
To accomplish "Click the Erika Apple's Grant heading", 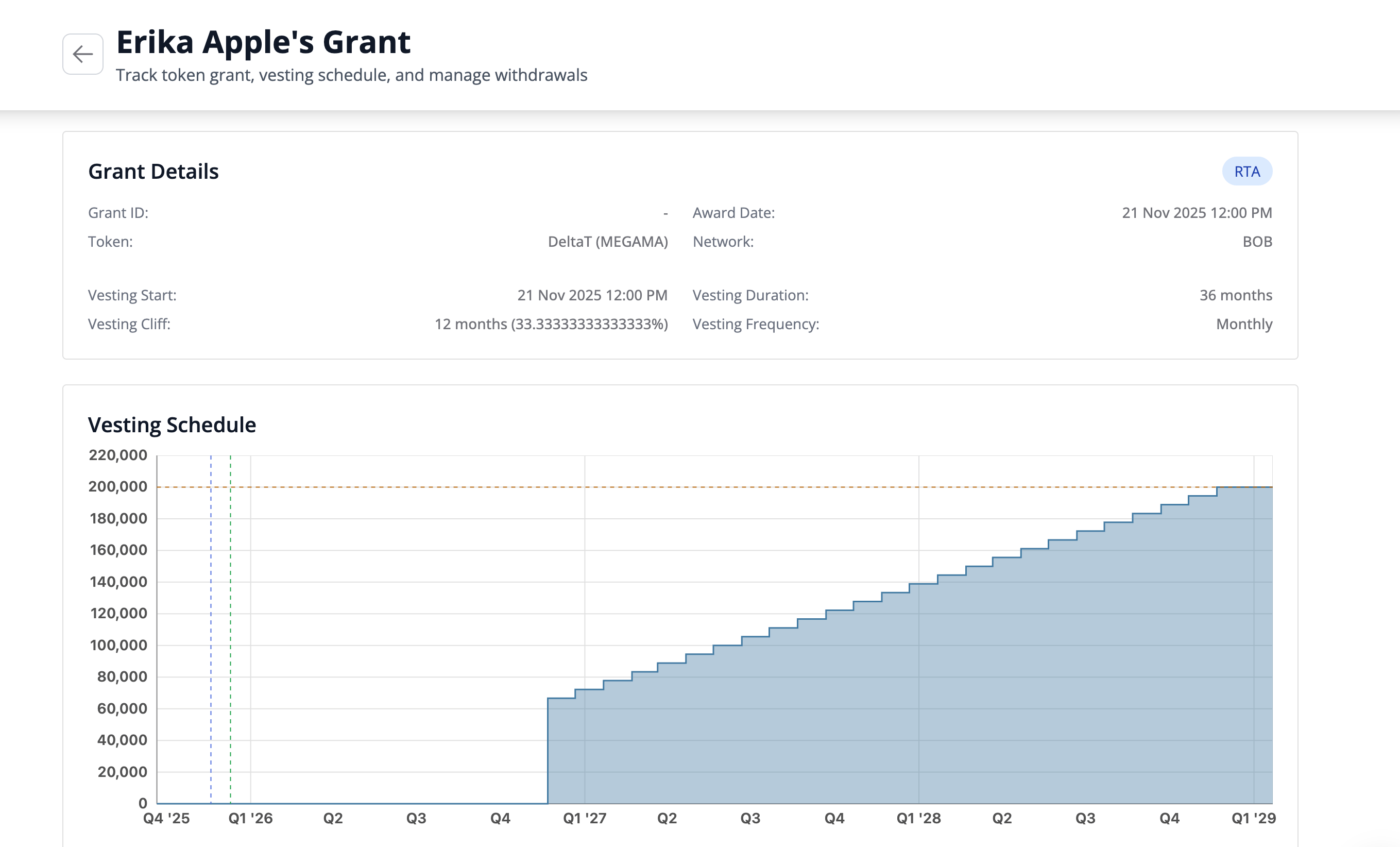I will 263,42.
